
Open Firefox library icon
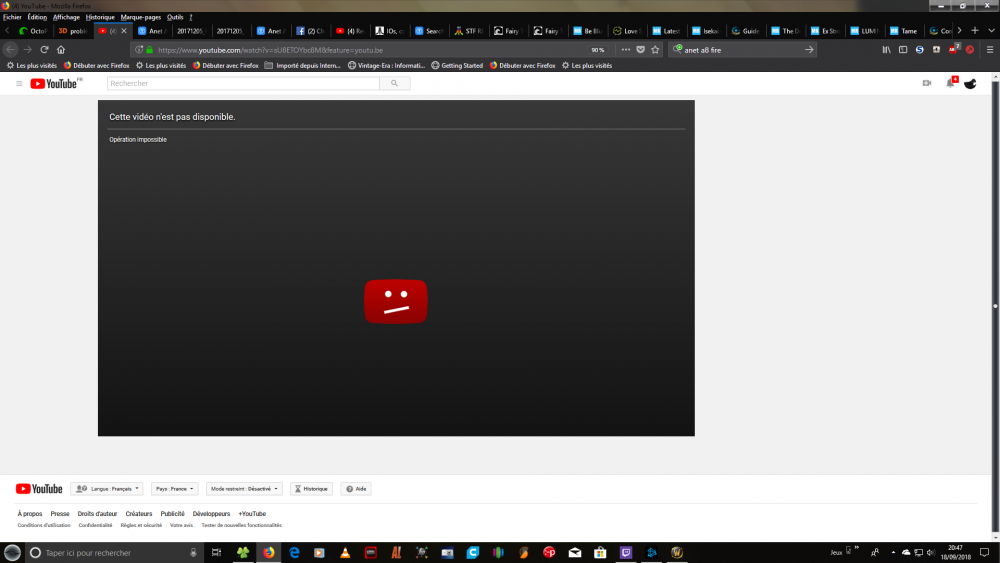(886, 50)
